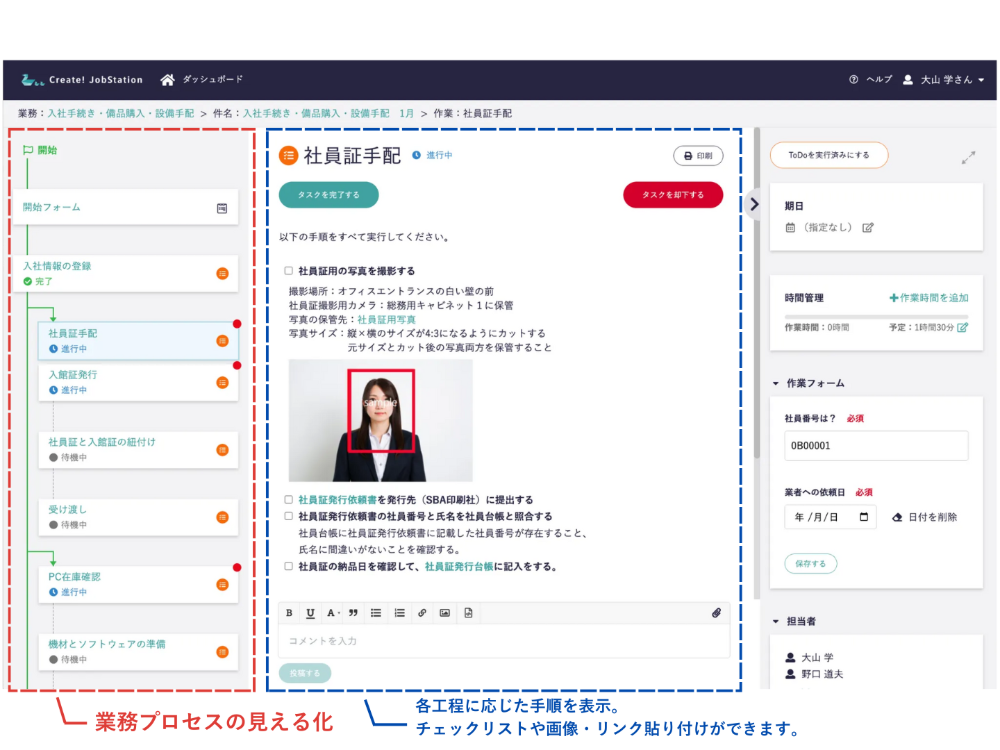Click the 時間管理 work time progress bar
1000x750 pixels.
[x=876, y=317]
